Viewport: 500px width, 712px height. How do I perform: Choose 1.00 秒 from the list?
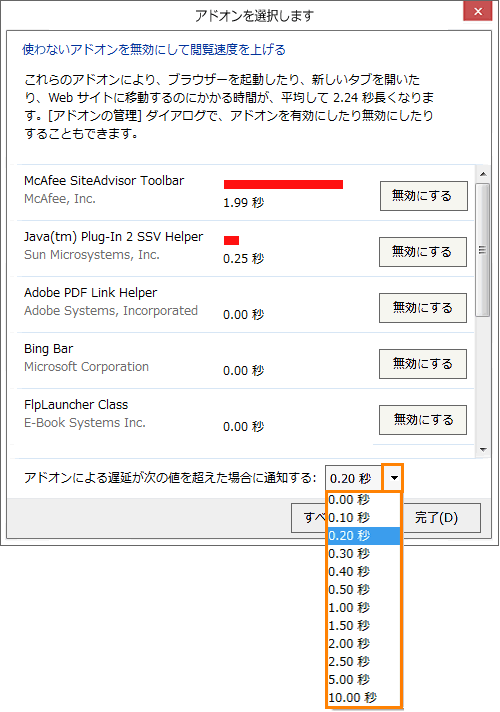[364, 608]
